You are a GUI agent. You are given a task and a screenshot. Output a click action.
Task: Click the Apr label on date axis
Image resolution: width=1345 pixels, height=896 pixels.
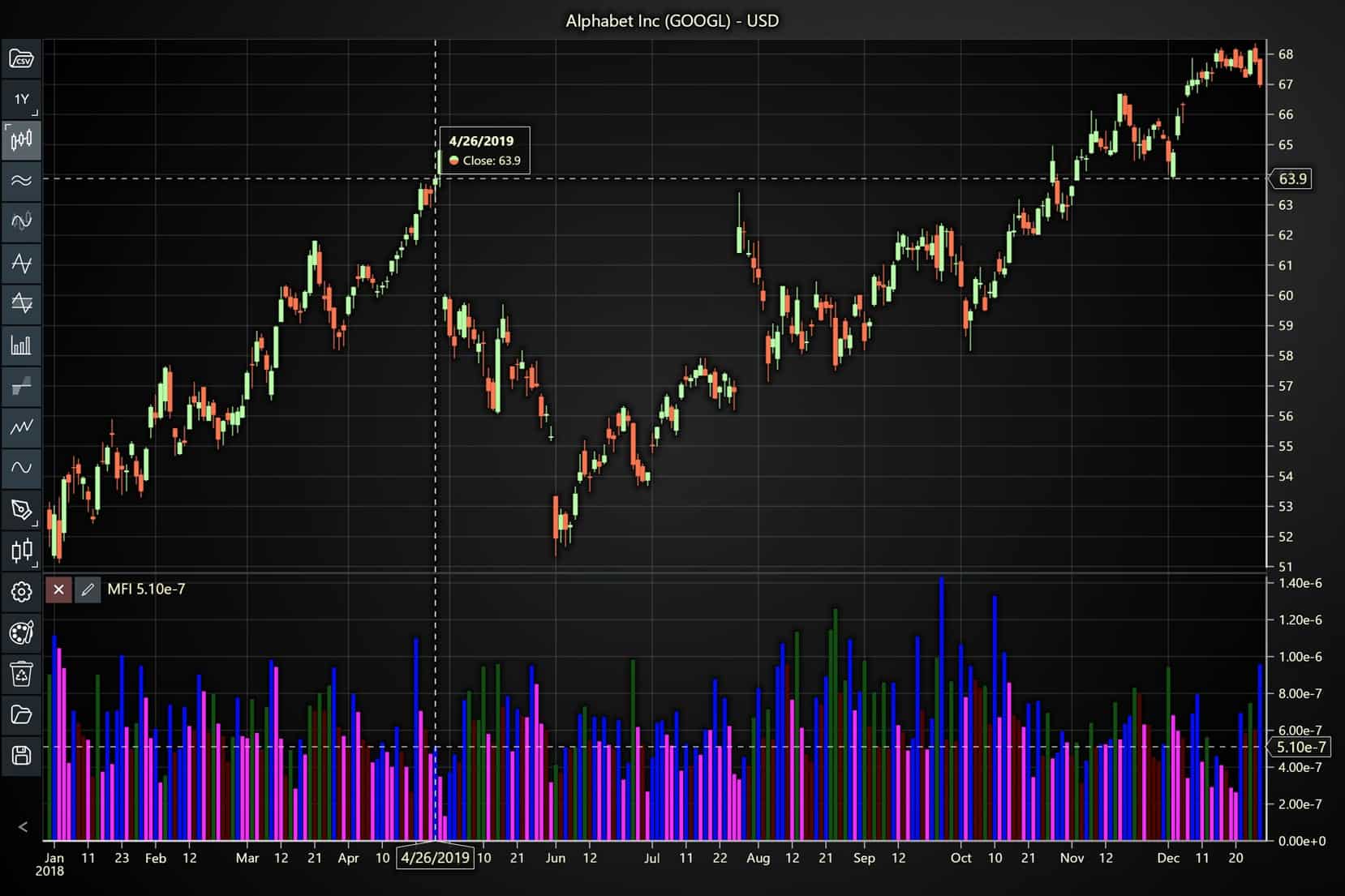point(348,858)
